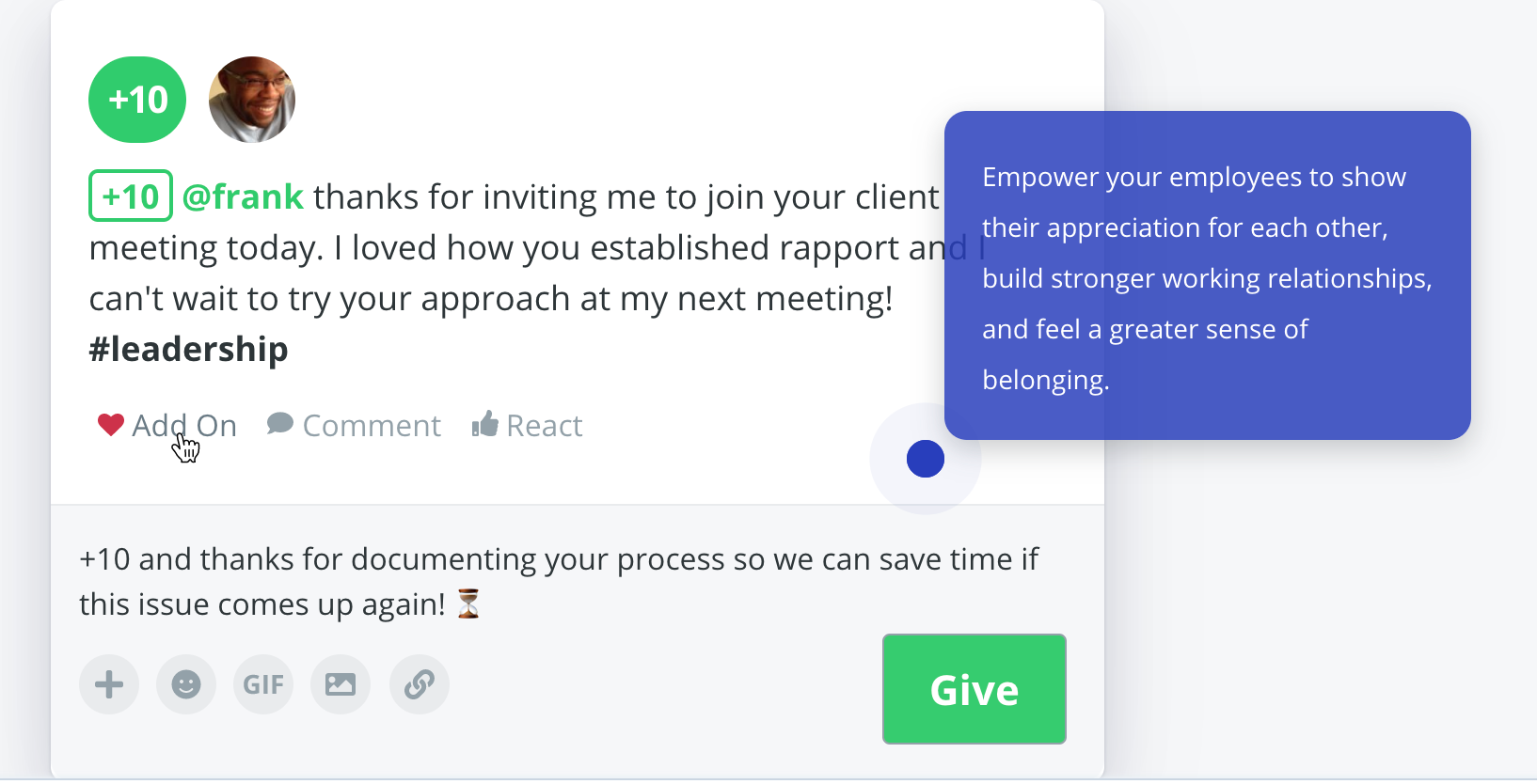Click the React text link

tap(545, 426)
